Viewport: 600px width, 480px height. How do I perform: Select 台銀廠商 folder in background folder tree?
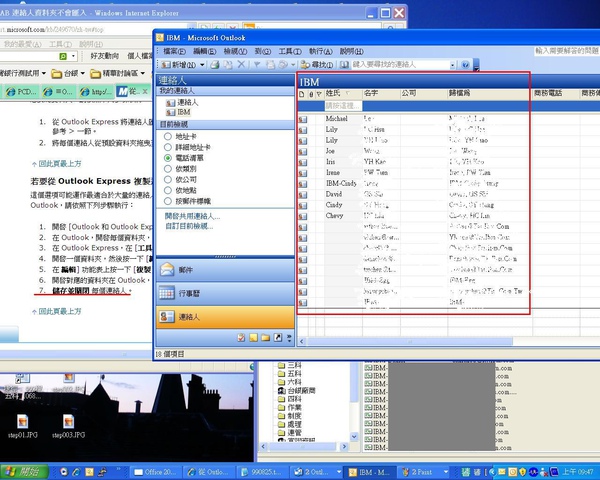pos(297,390)
